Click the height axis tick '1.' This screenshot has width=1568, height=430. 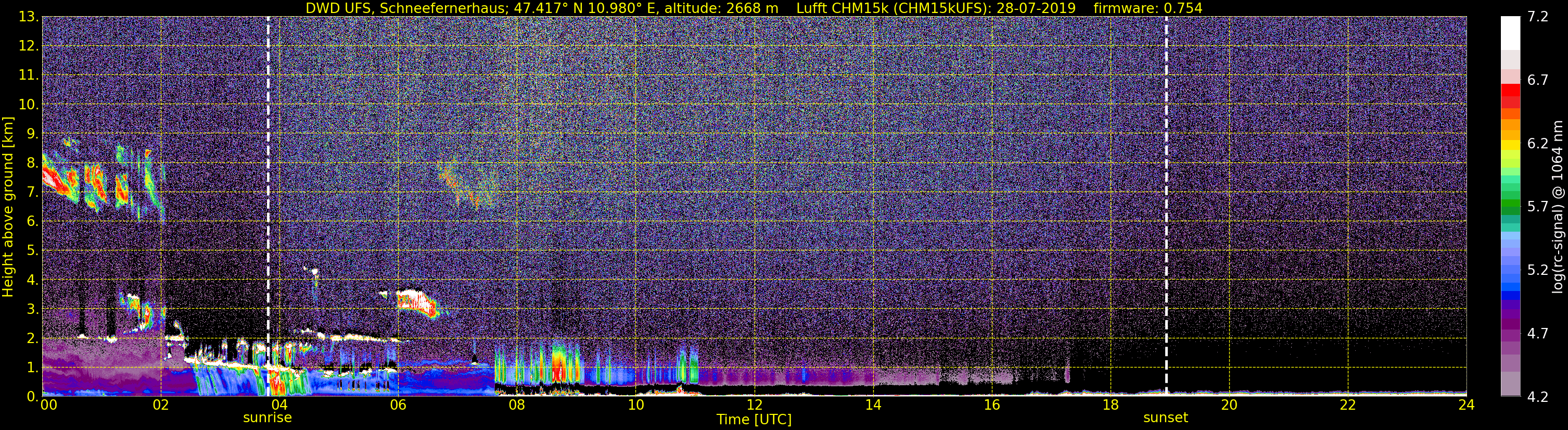click(32, 368)
